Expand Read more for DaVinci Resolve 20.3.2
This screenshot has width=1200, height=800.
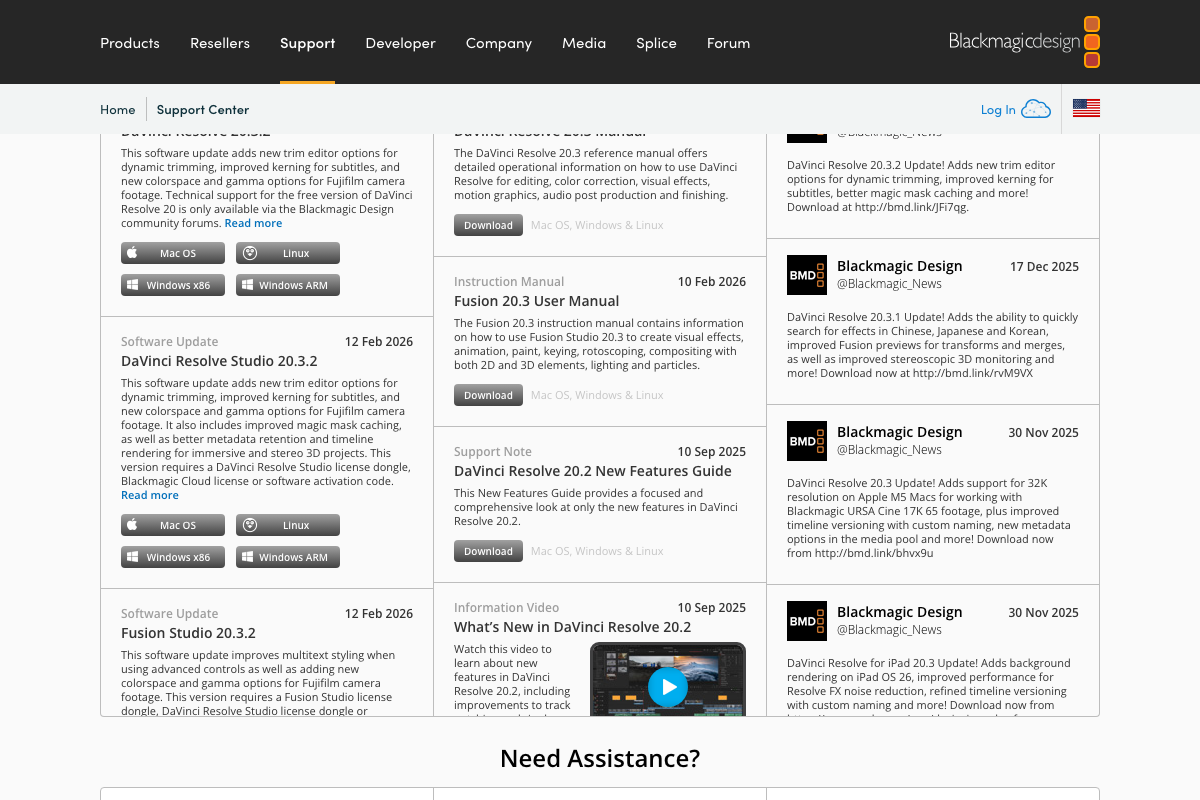pos(253,222)
